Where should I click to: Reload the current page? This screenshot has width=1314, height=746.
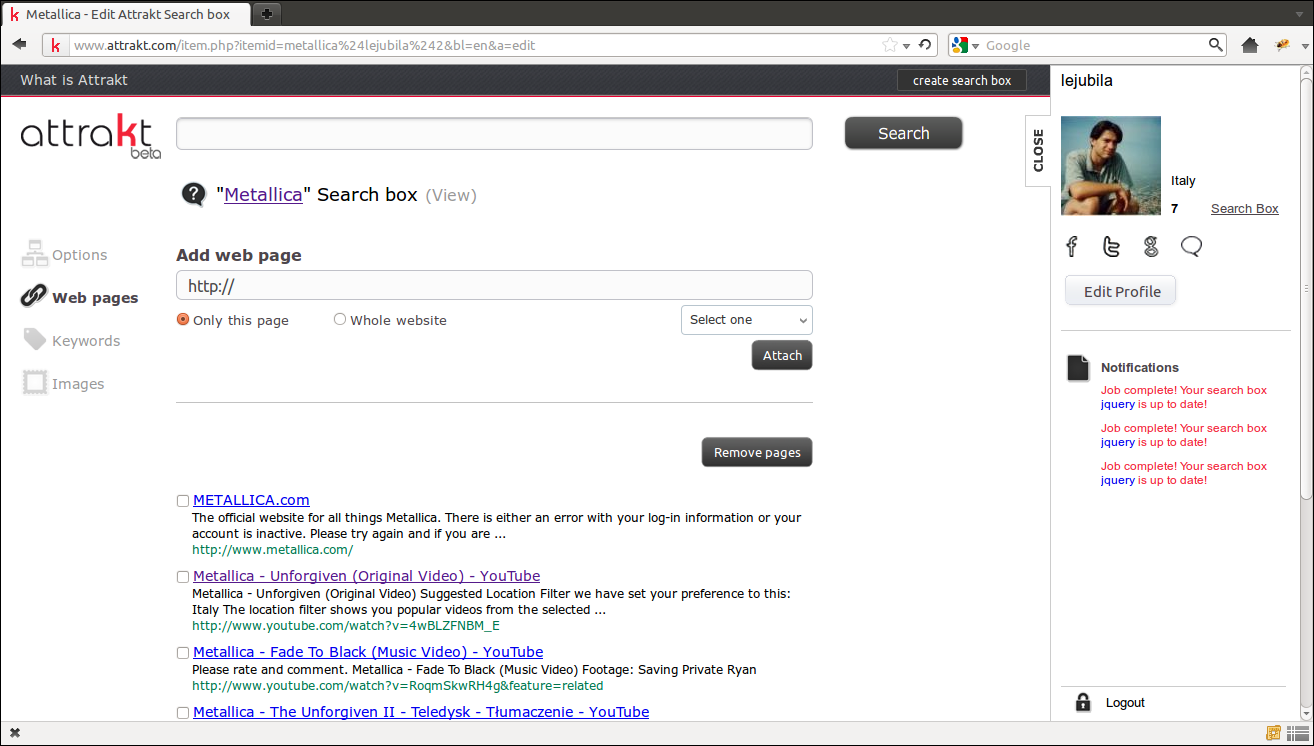pos(925,45)
